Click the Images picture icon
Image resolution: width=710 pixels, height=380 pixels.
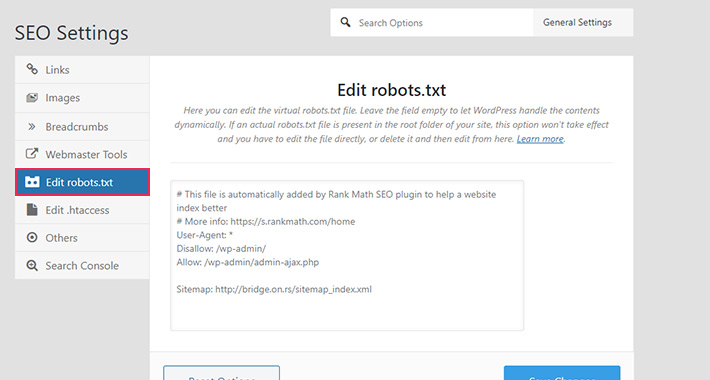[x=32, y=97]
